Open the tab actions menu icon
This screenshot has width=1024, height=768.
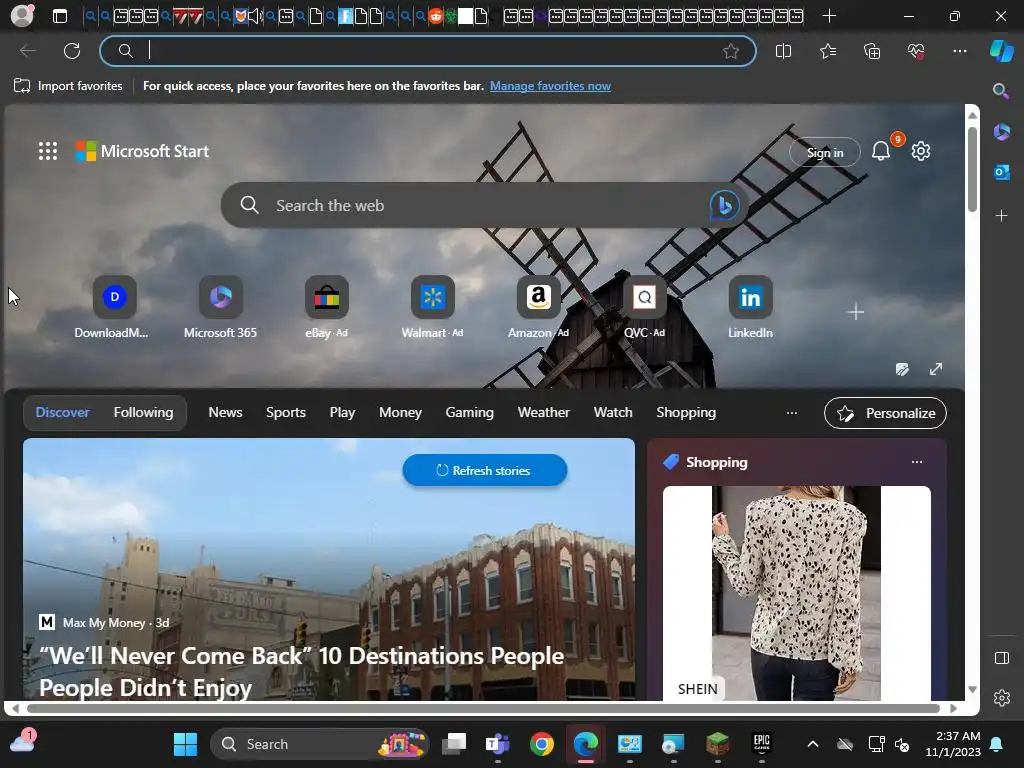pyautogui.click(x=59, y=16)
